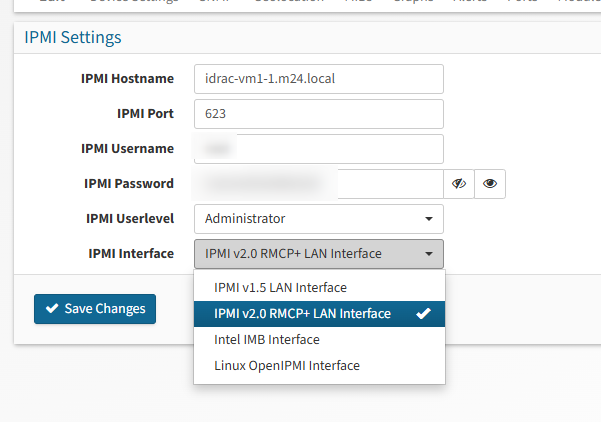Click the "IPMI Userlevel" form label
Image resolution: width=601 pixels, height=422 pixels.
click(128, 219)
